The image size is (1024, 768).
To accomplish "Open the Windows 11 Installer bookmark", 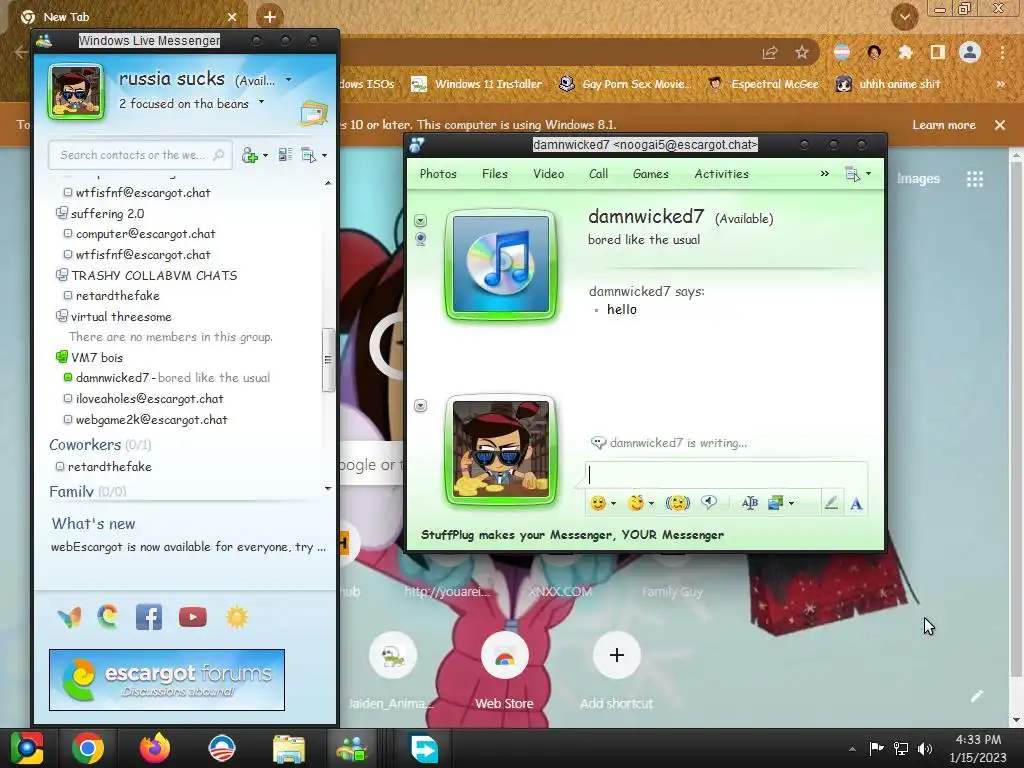I will coord(477,84).
